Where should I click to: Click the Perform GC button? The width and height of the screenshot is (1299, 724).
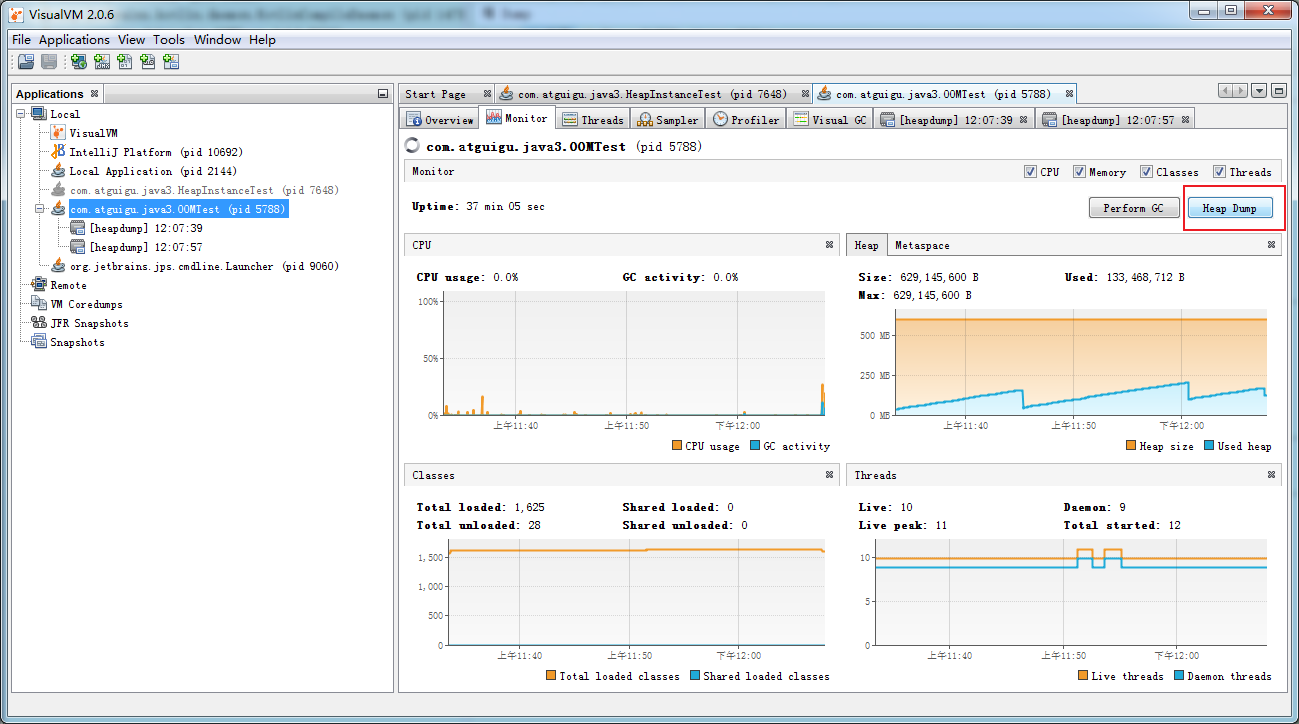1134,208
